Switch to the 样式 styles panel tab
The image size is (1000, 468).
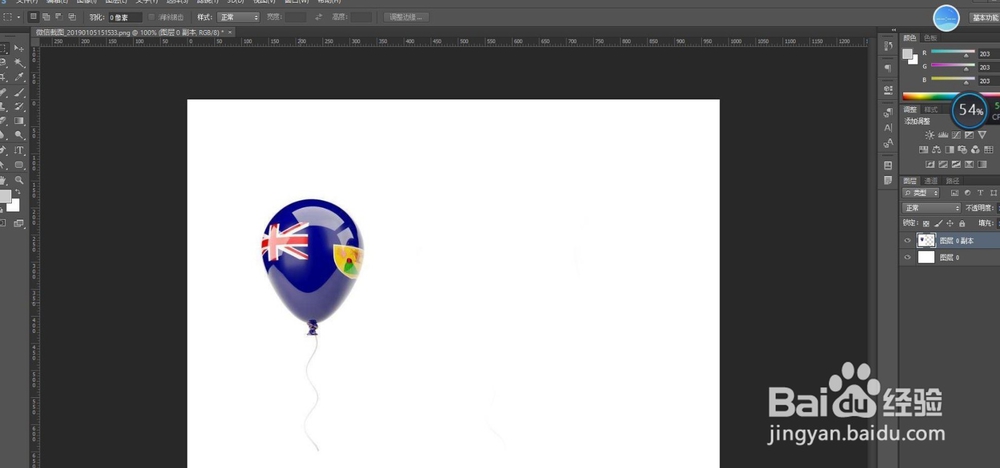tap(931, 110)
